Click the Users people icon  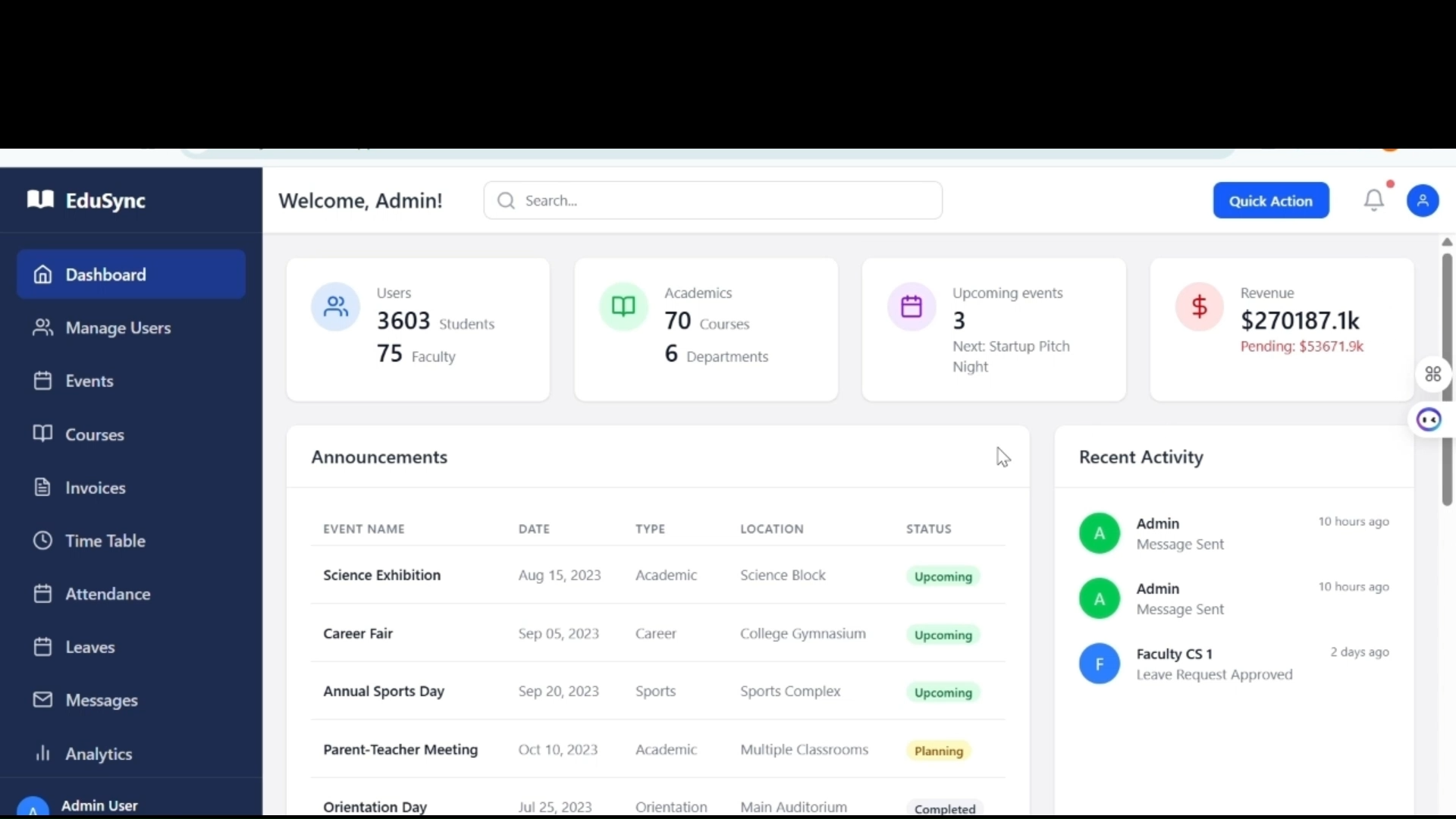[335, 306]
